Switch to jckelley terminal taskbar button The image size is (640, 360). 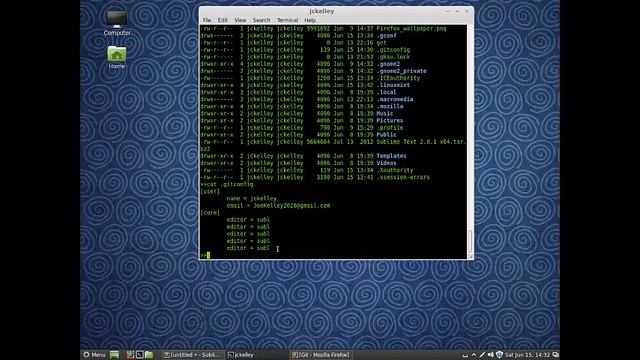point(256,355)
